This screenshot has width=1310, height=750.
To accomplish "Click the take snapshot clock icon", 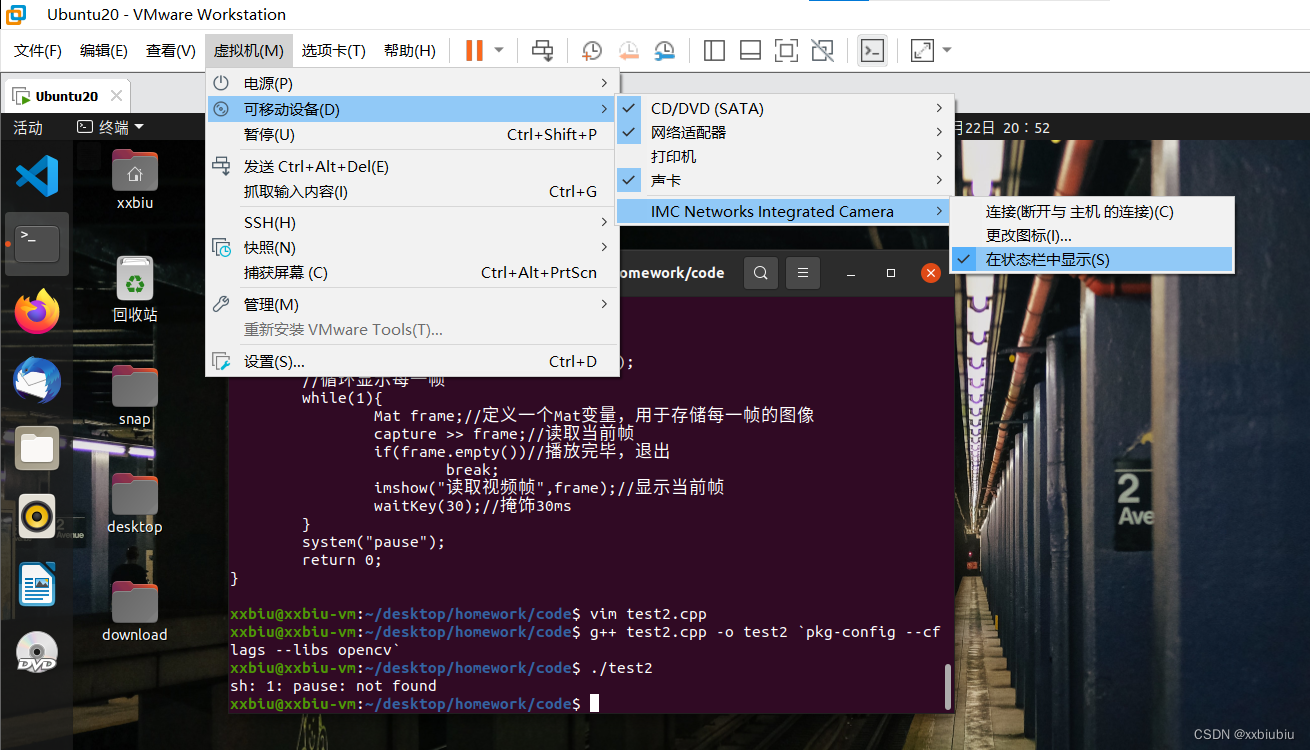I will click(592, 50).
